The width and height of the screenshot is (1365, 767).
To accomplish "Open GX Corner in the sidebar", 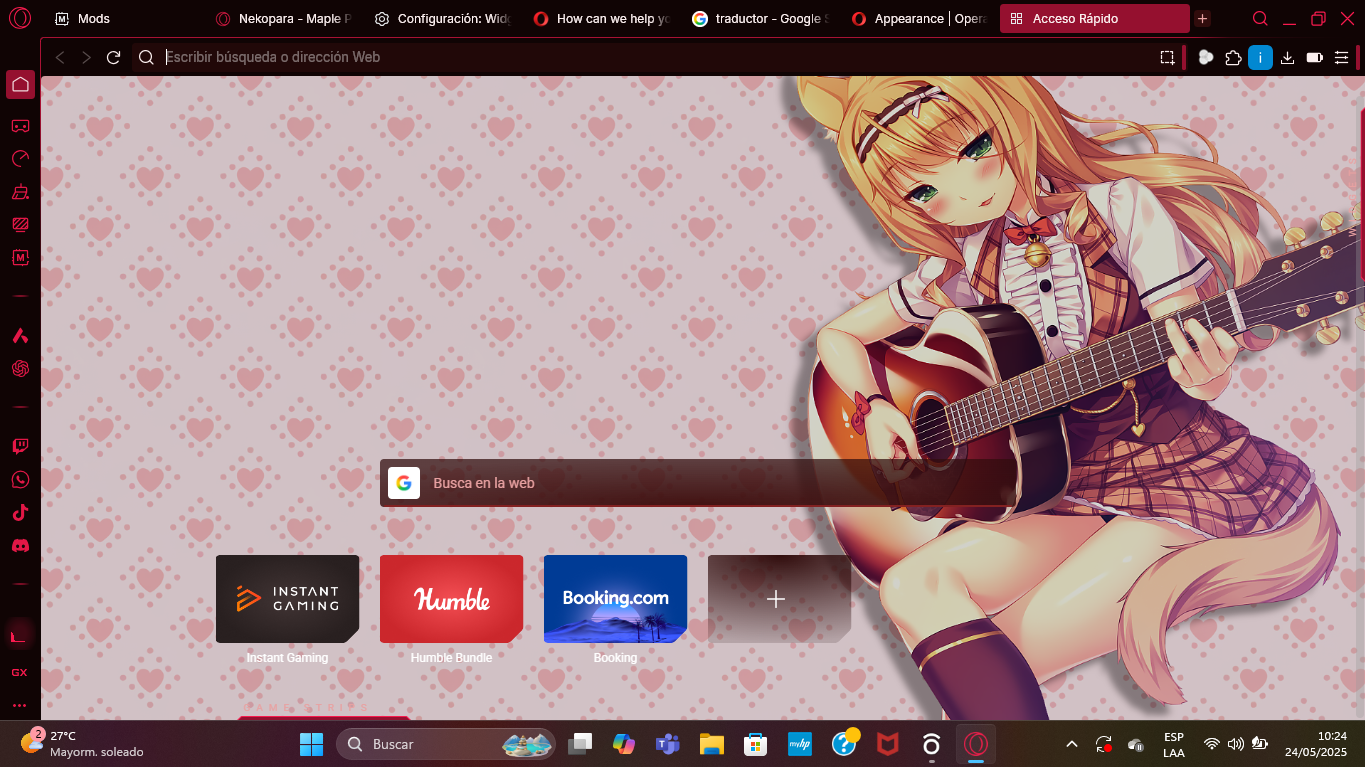I will pos(20,126).
